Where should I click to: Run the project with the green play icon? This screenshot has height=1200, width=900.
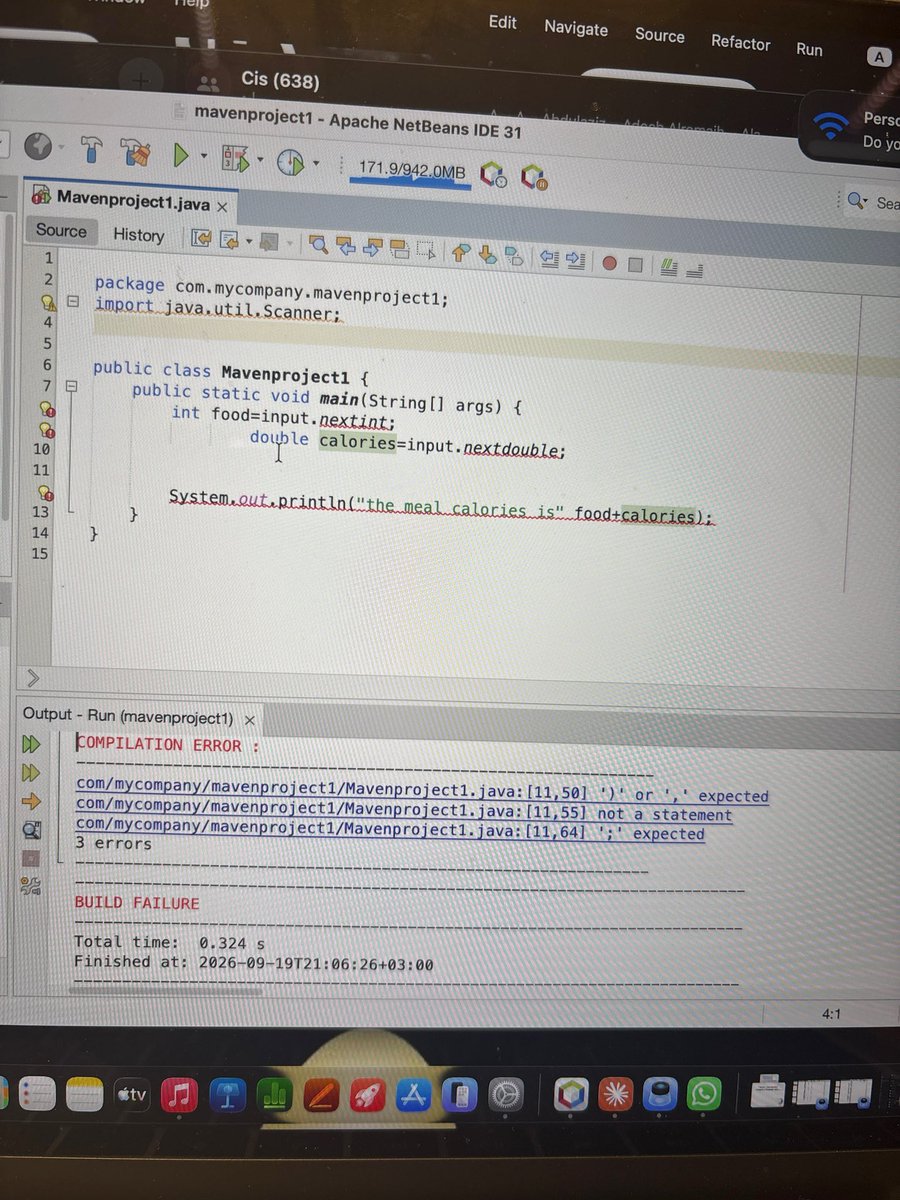click(x=181, y=156)
